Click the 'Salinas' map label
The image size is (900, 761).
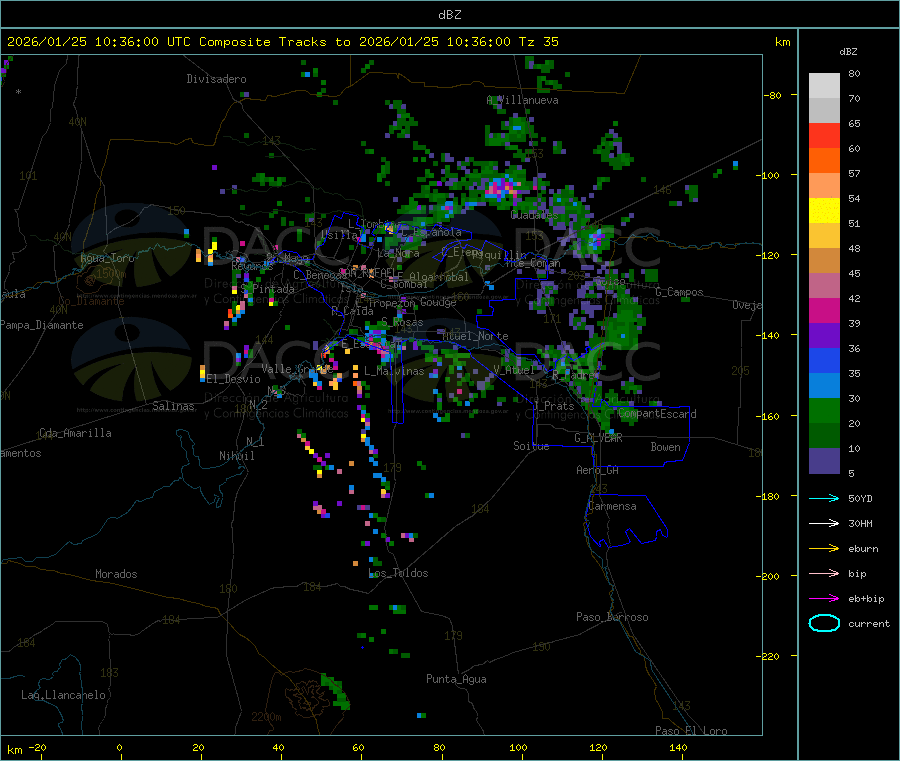tap(173, 406)
